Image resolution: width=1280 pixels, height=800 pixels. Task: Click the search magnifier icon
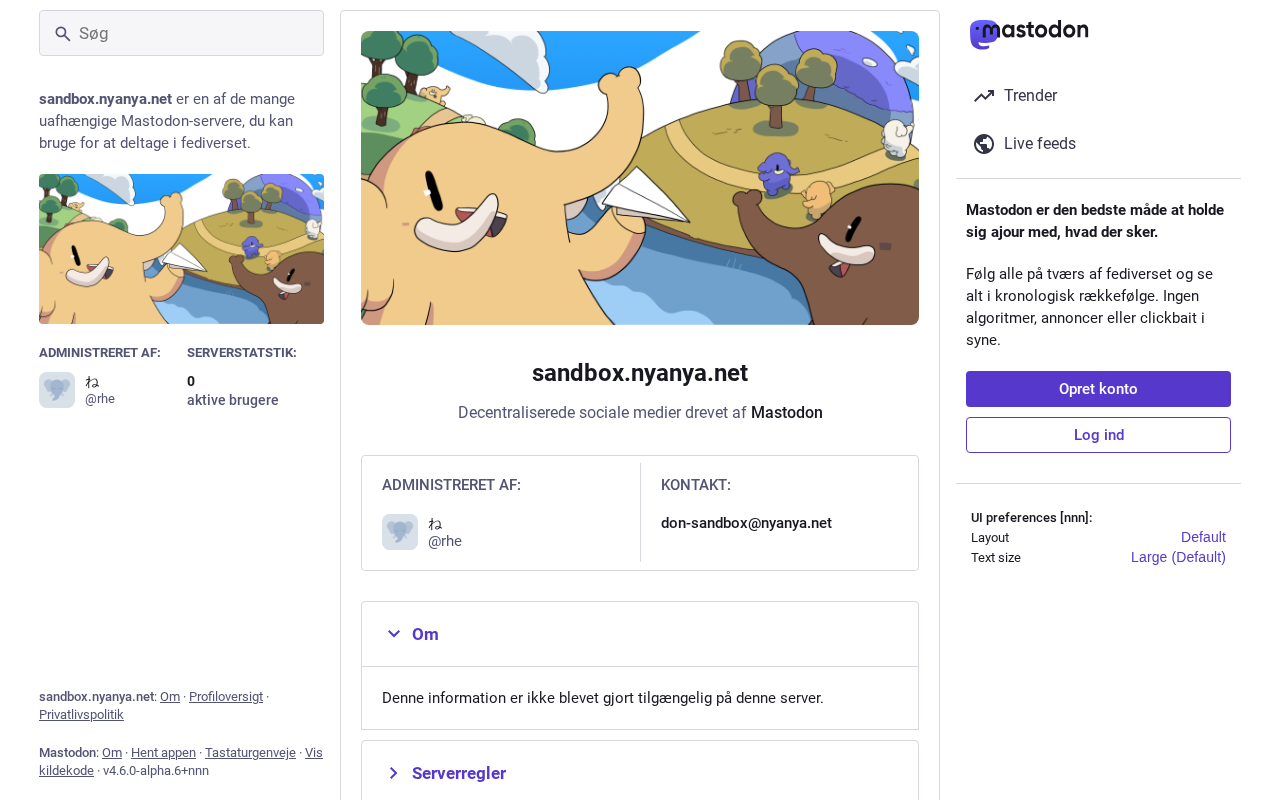tap(63, 34)
